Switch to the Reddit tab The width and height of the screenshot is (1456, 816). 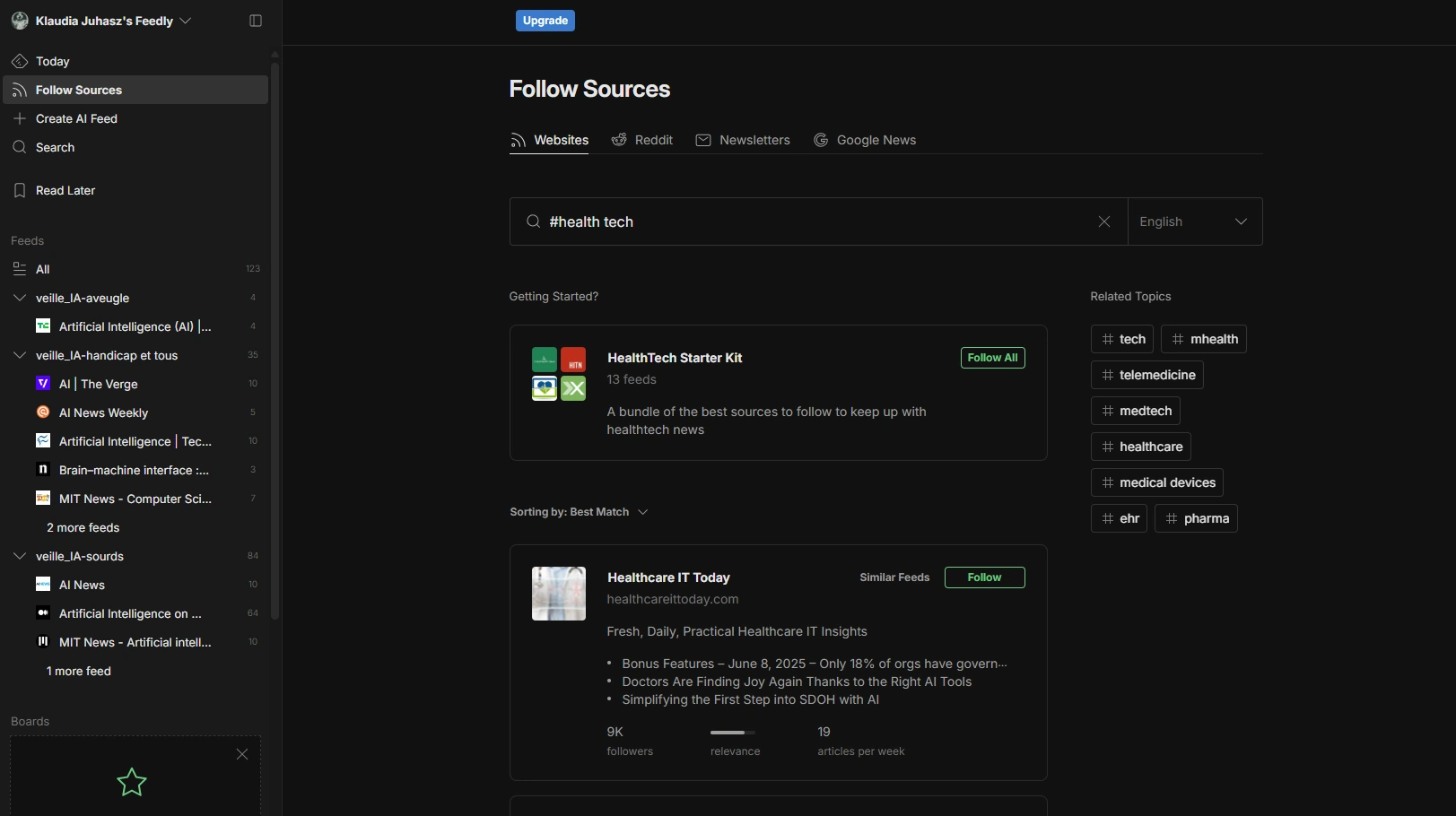[642, 140]
